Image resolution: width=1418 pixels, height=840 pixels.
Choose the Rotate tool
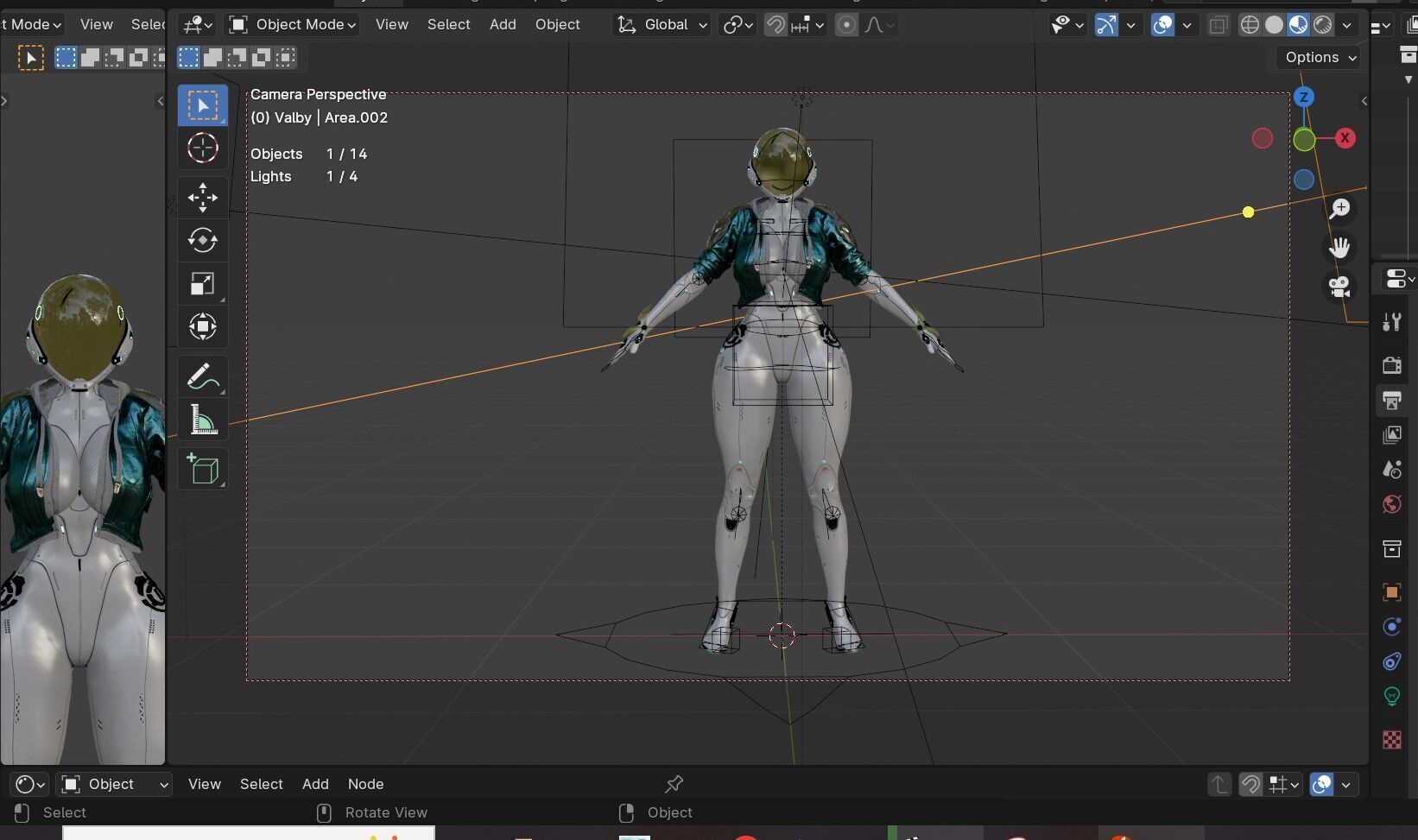[x=203, y=240]
